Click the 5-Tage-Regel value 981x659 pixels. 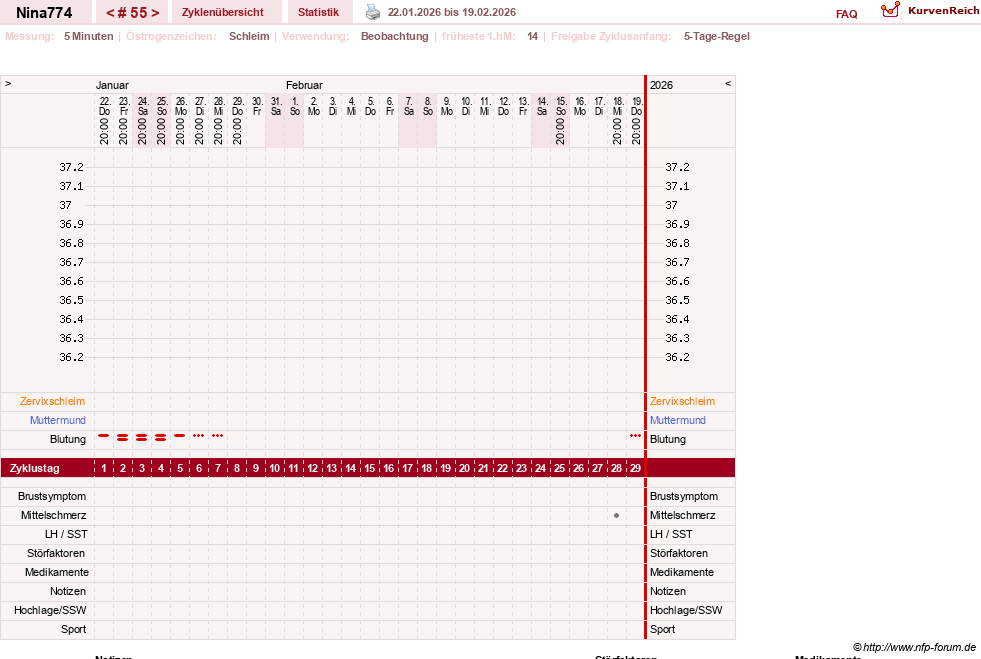(x=716, y=36)
